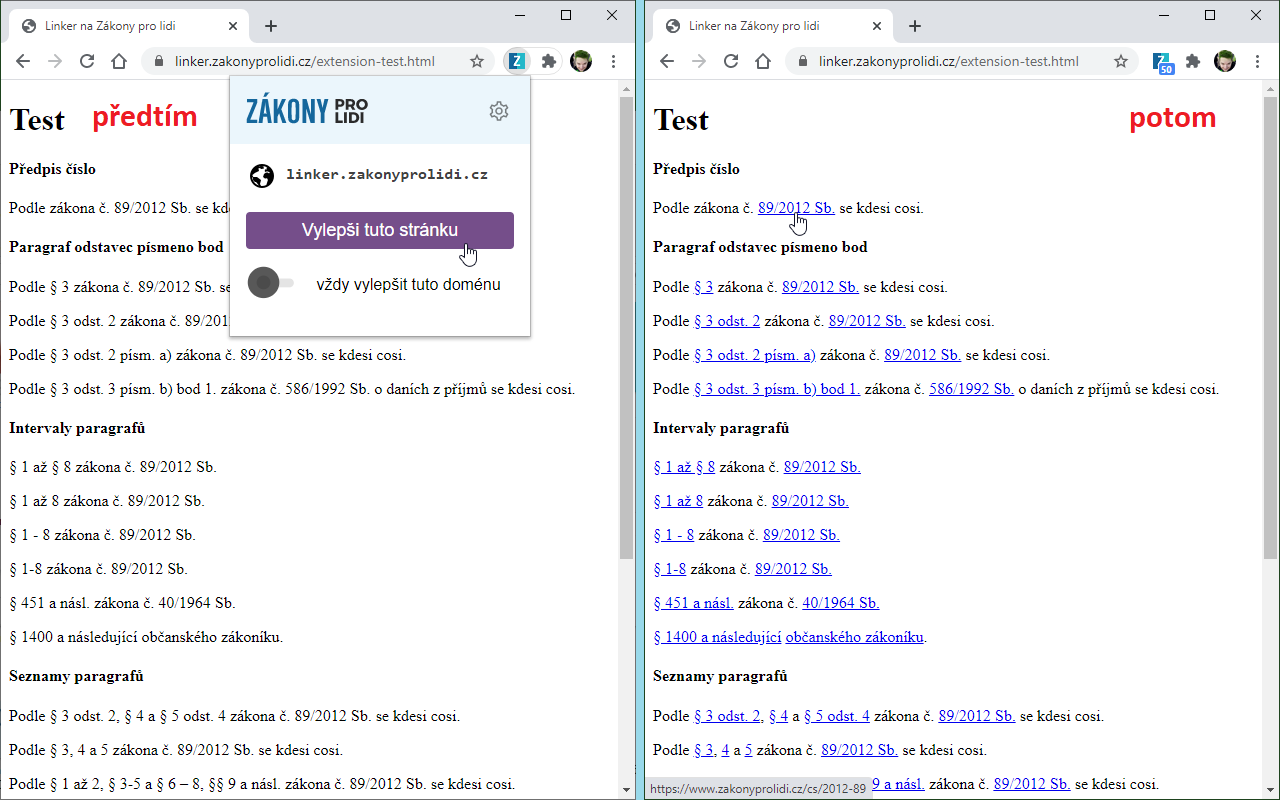Click the back arrow in the left window
The height and width of the screenshot is (800, 1280).
tap(23, 60)
